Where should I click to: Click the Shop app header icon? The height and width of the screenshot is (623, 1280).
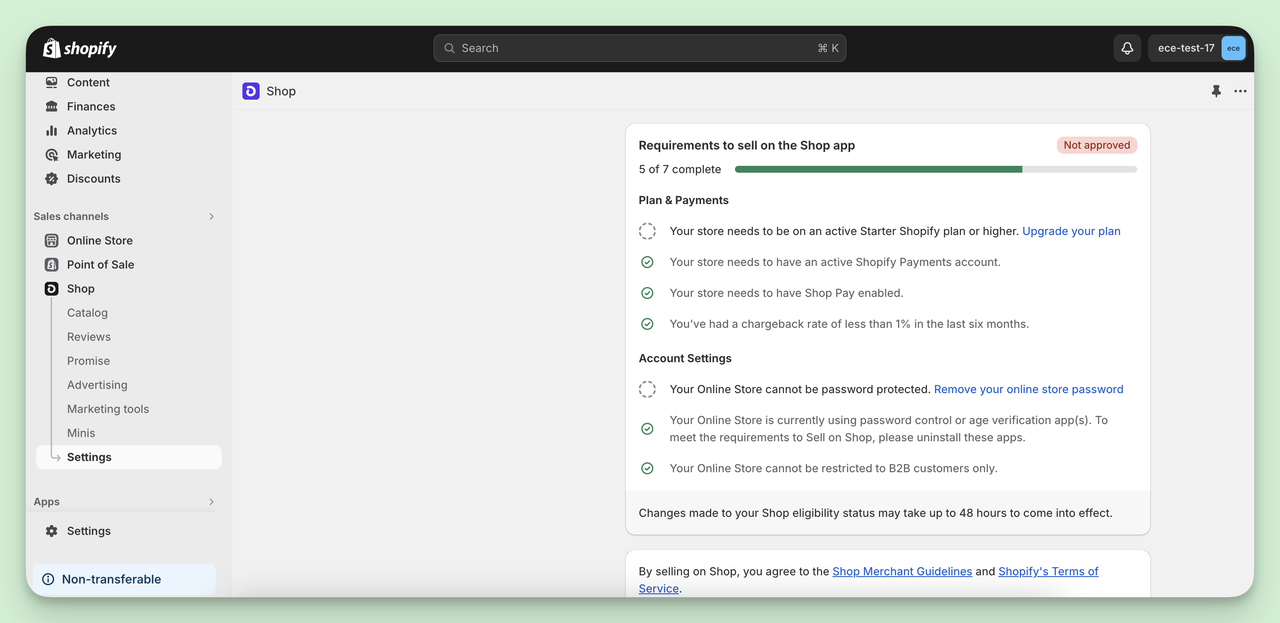point(251,91)
